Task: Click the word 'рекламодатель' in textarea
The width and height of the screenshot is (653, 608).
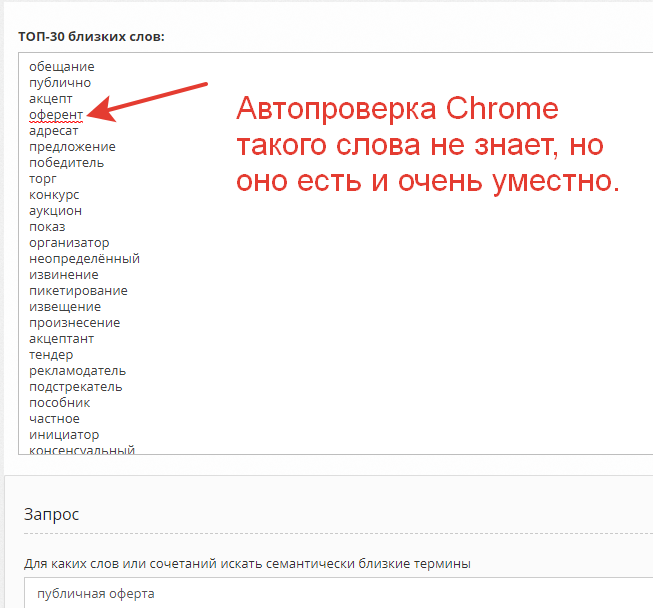Action: tap(78, 371)
